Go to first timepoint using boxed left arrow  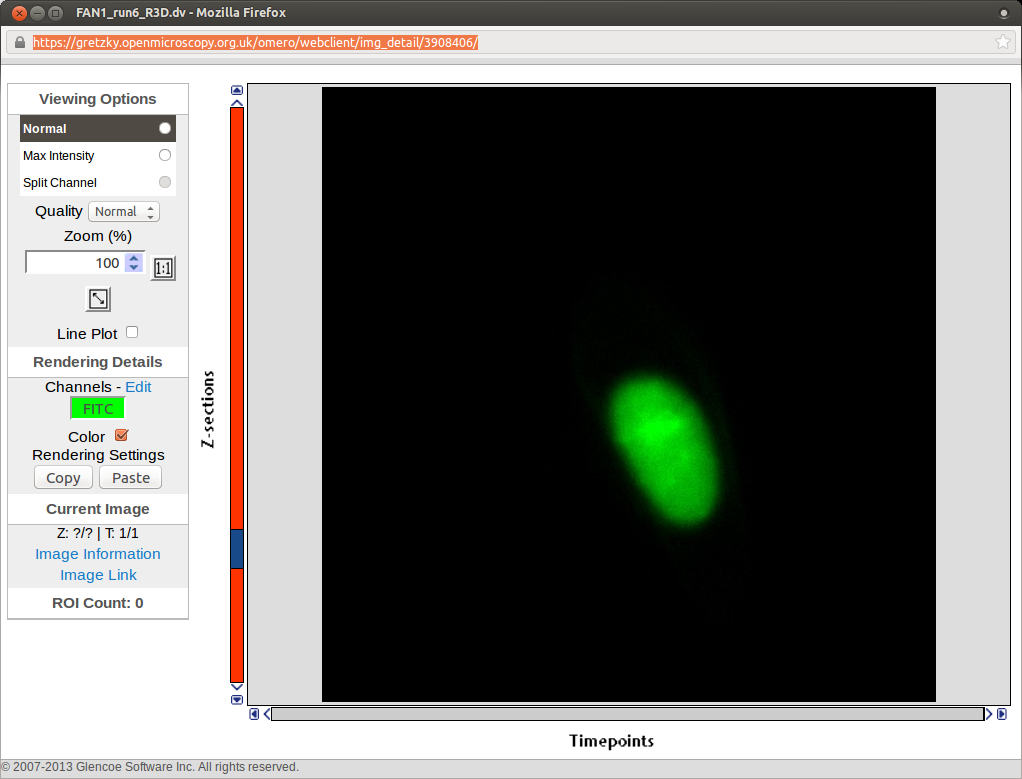click(254, 714)
